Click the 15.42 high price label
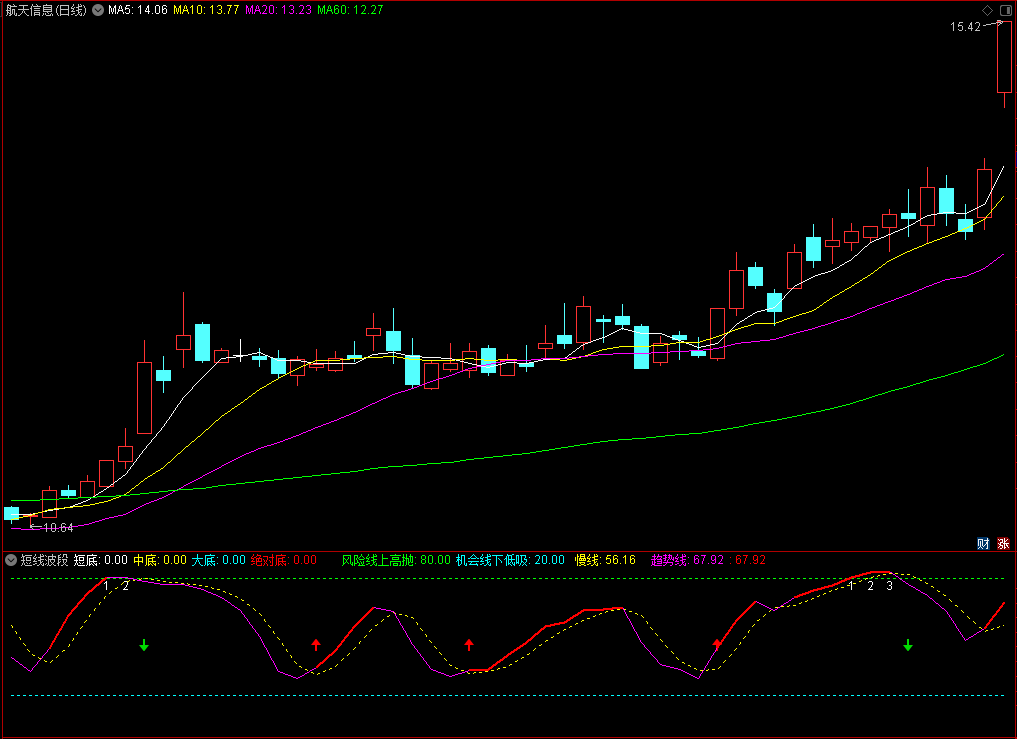 pyautogui.click(x=965, y=27)
